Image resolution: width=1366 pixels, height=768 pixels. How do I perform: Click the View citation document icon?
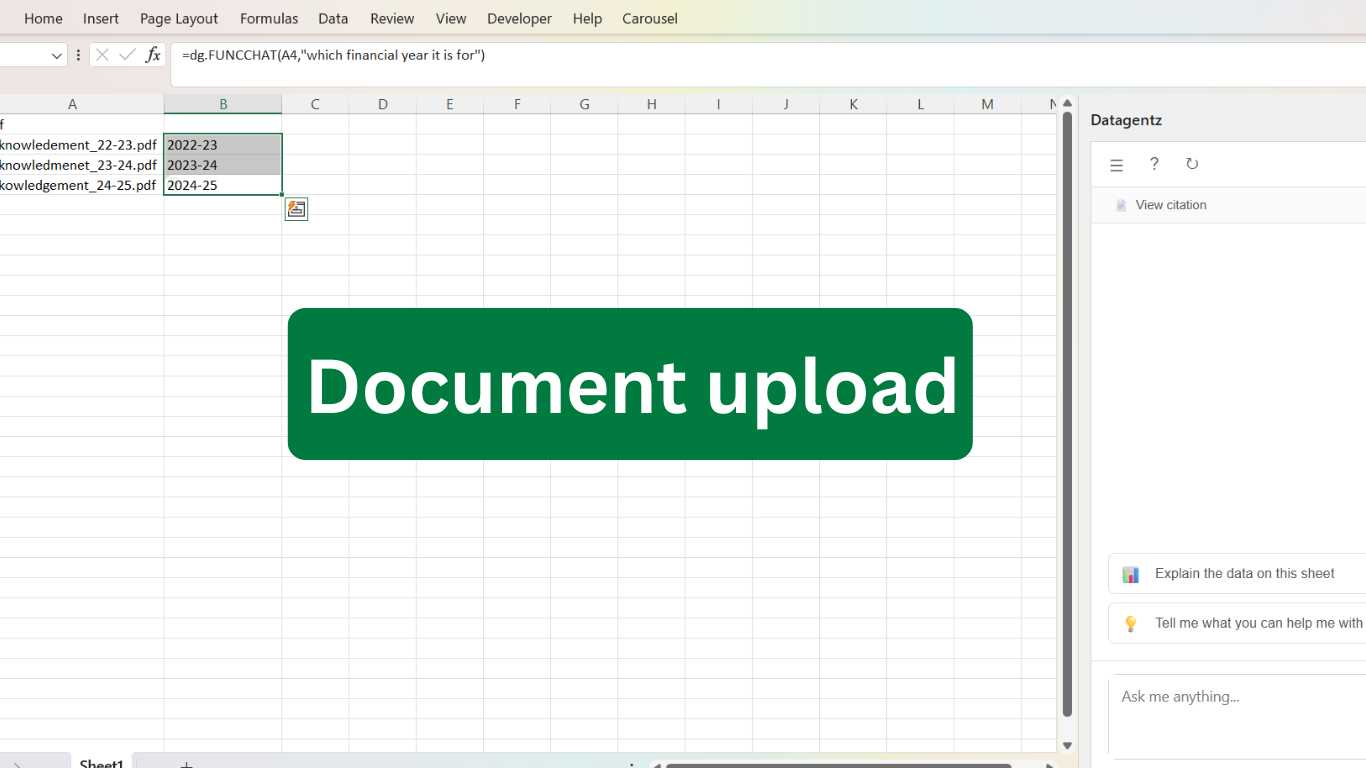[1122, 205]
